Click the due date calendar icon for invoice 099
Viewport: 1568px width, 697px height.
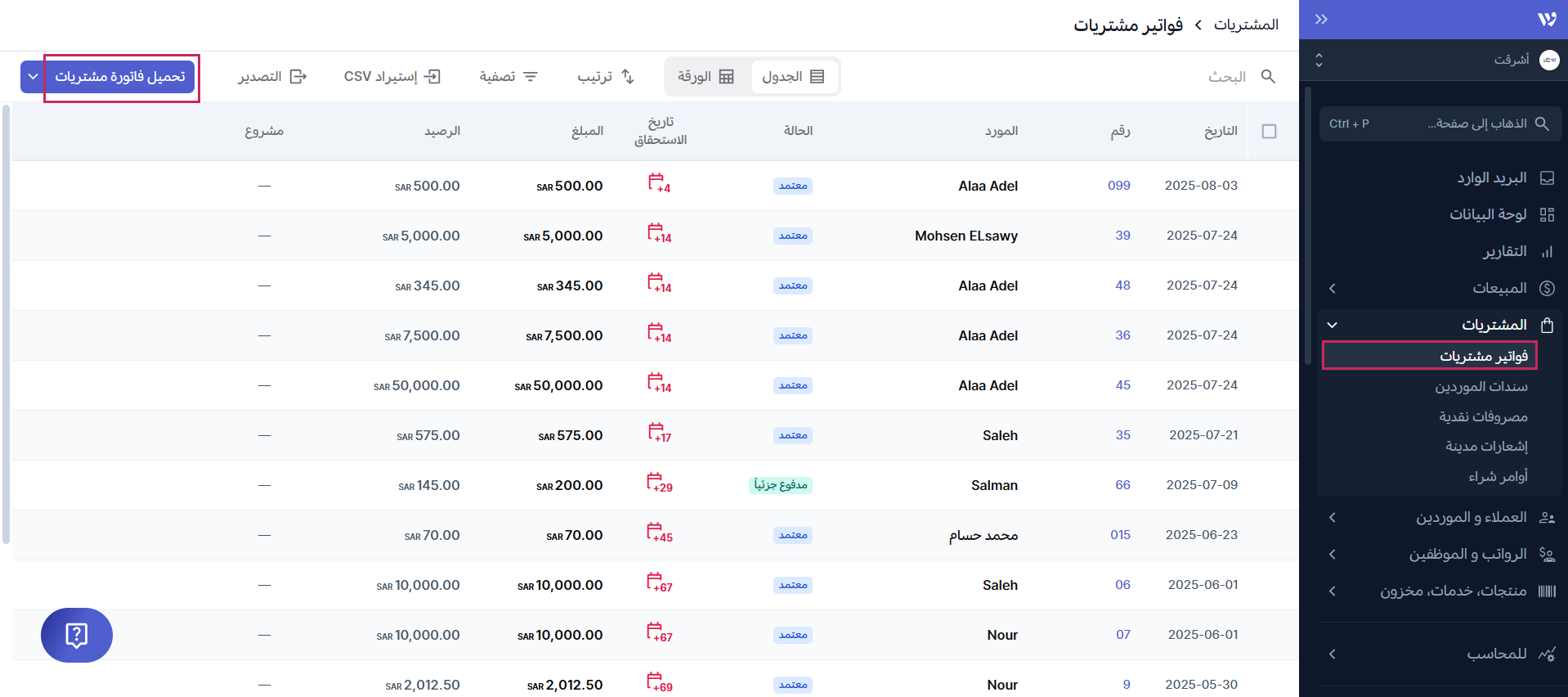click(658, 182)
